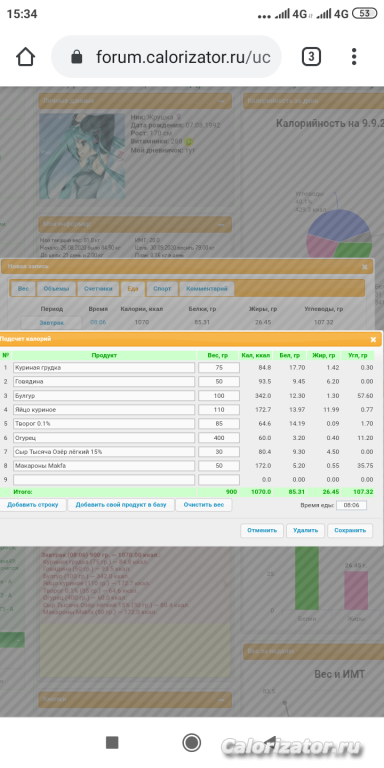
Task: Tap the Chrome home icon
Action: pyautogui.click(x=25, y=57)
